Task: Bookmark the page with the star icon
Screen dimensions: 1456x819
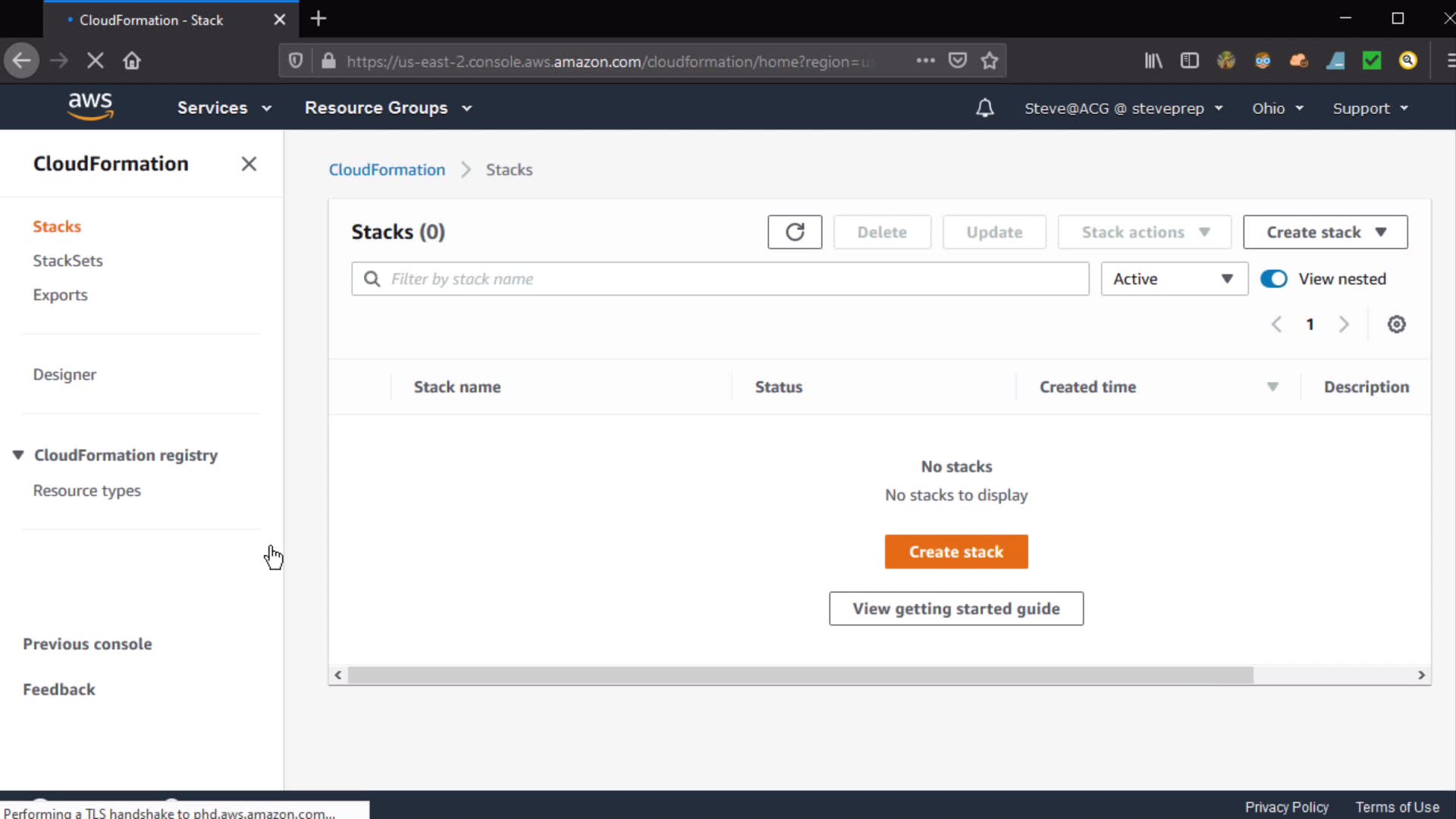Action: click(x=989, y=61)
